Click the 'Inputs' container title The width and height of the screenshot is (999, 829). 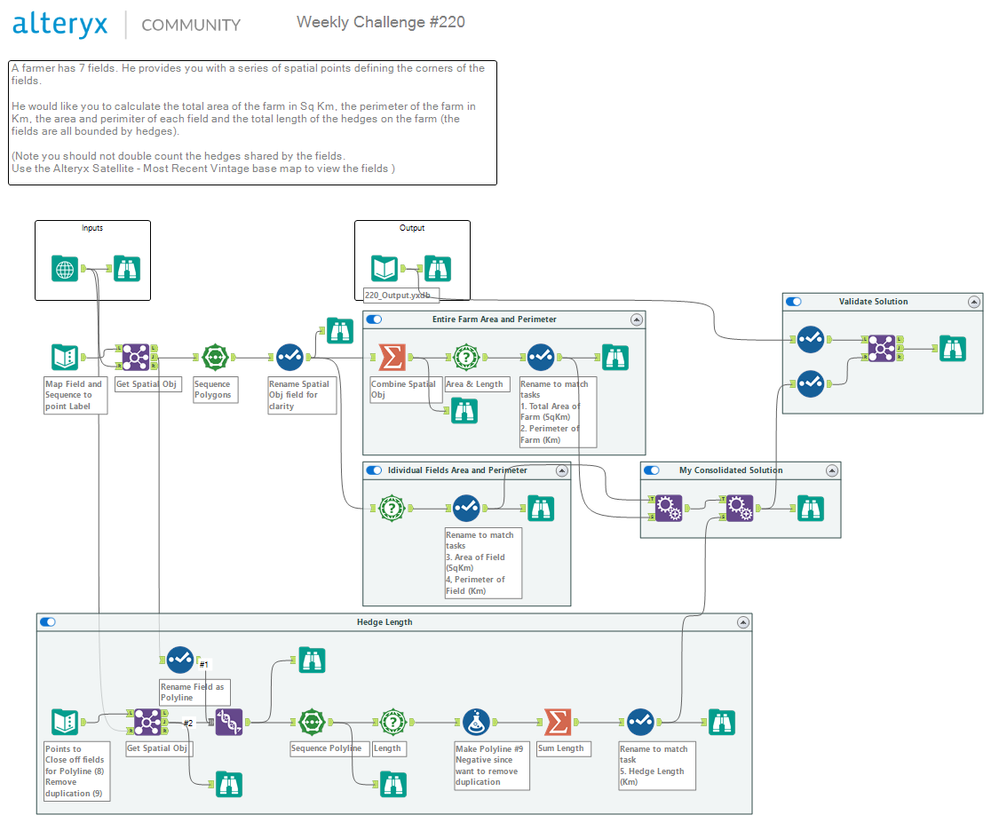pyautogui.click(x=92, y=227)
